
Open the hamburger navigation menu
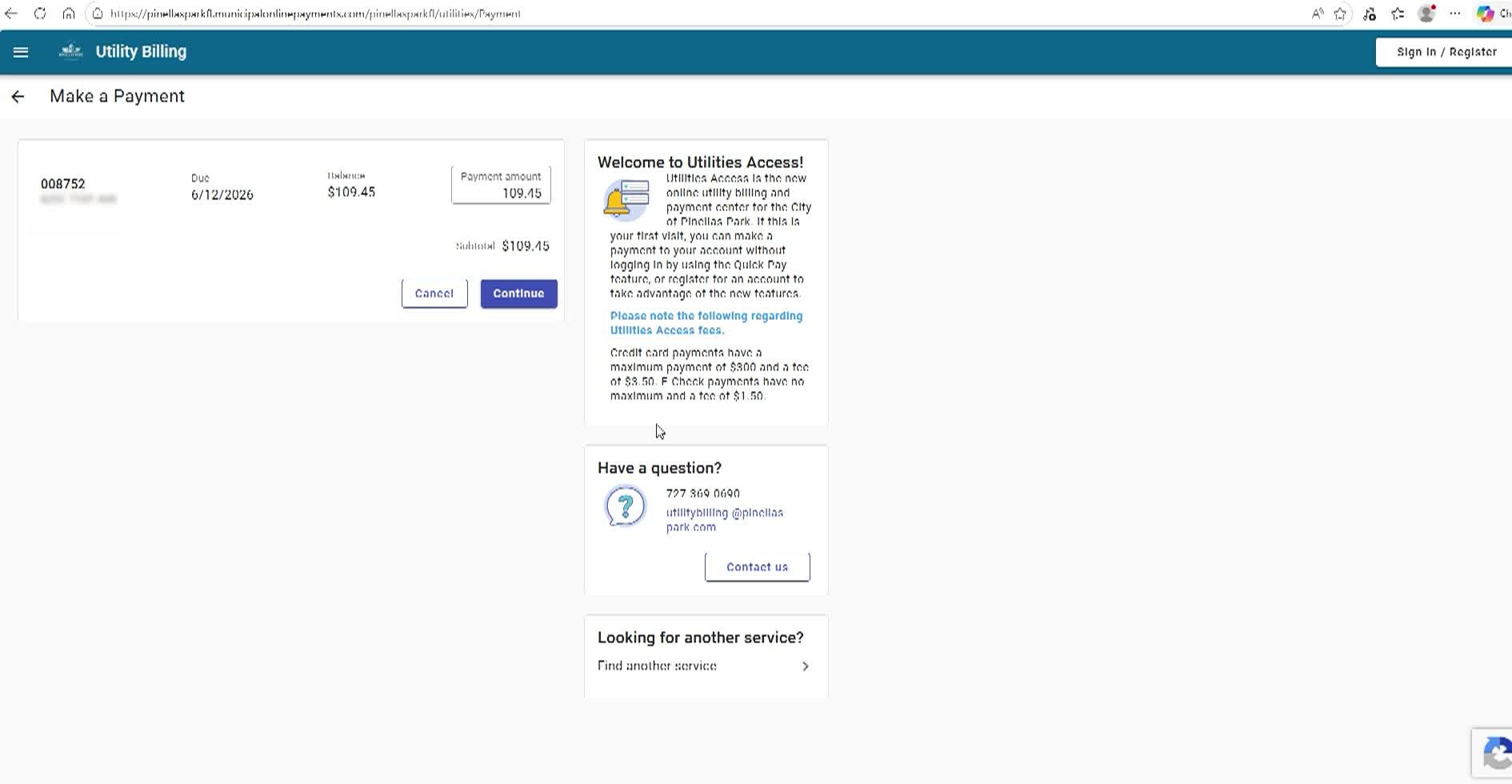tap(21, 52)
